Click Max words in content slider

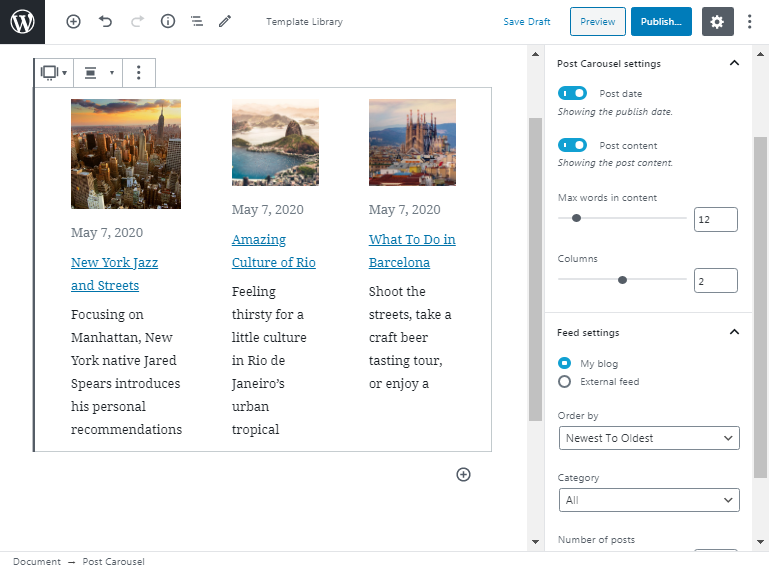tap(622, 218)
